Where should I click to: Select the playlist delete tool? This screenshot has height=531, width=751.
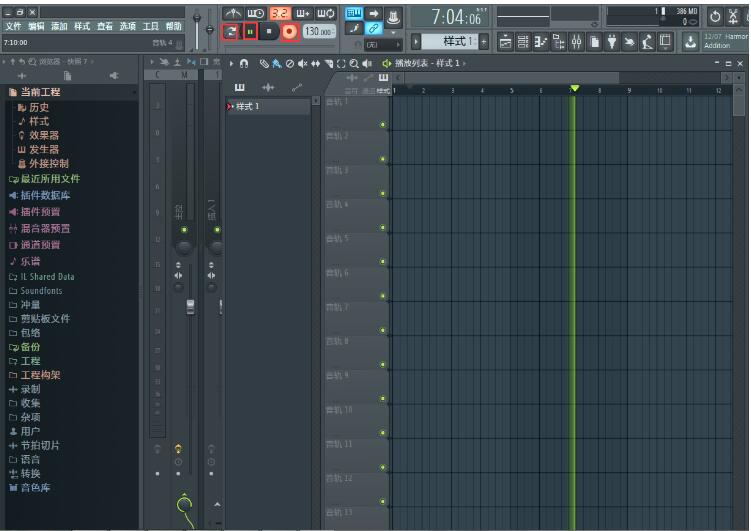(x=289, y=63)
